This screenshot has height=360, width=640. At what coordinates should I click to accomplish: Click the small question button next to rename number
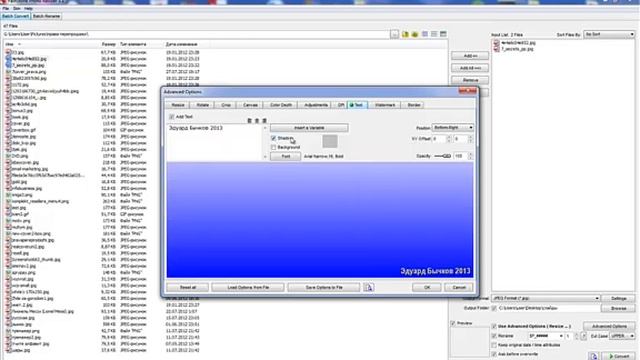[584, 336]
